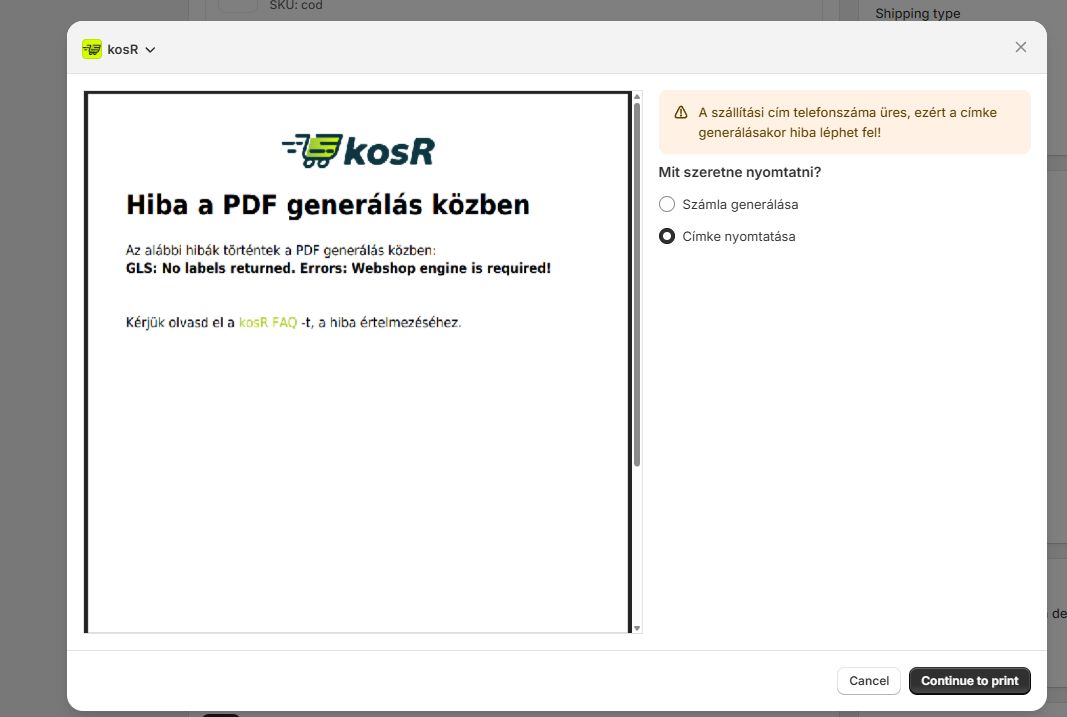Click the 'Mit szeretne nyomtatni?' label

click(x=739, y=172)
